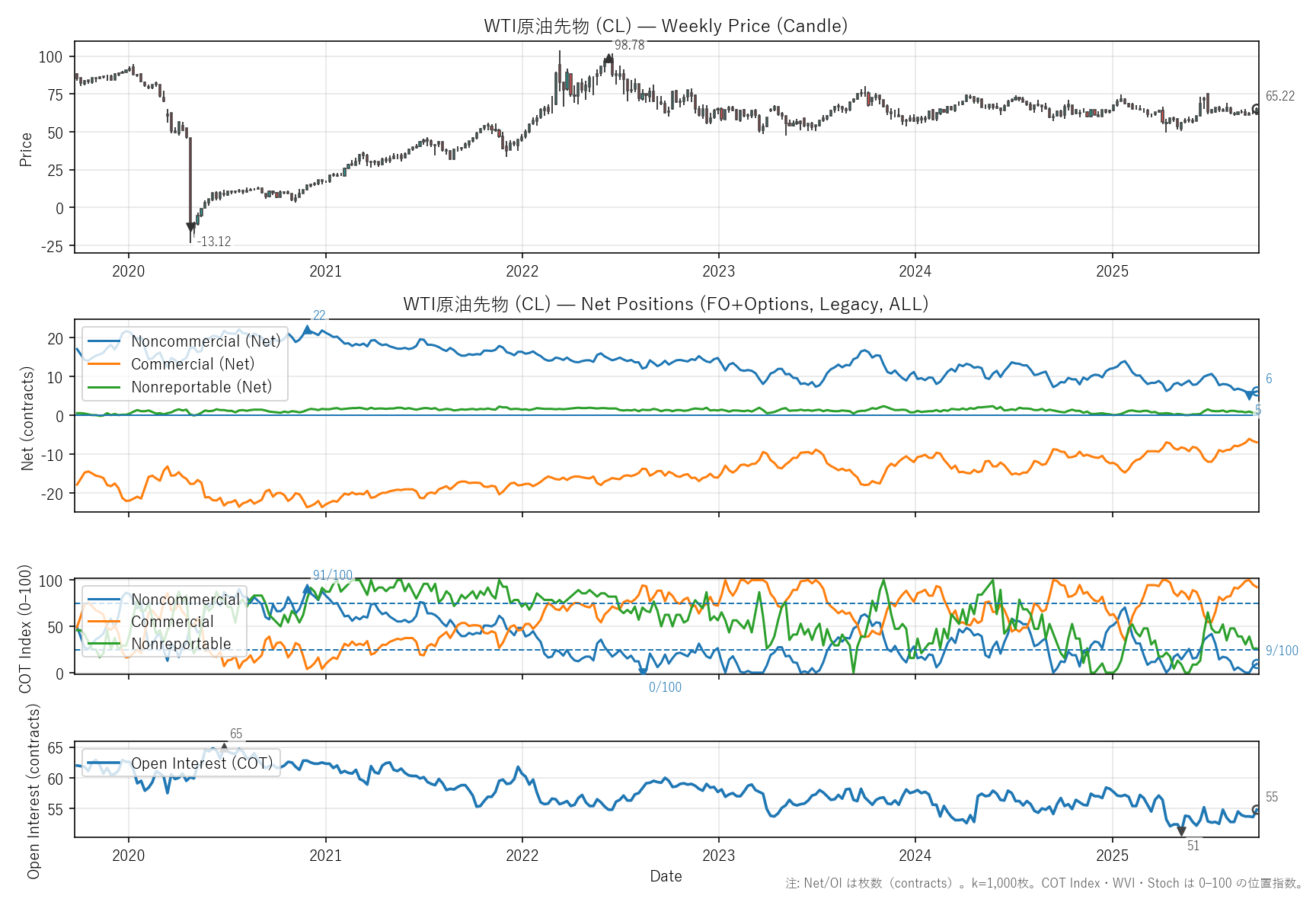Click the orange line swatch beside Commercial (Net)
This screenshot has width=1316, height=899.
104,364
